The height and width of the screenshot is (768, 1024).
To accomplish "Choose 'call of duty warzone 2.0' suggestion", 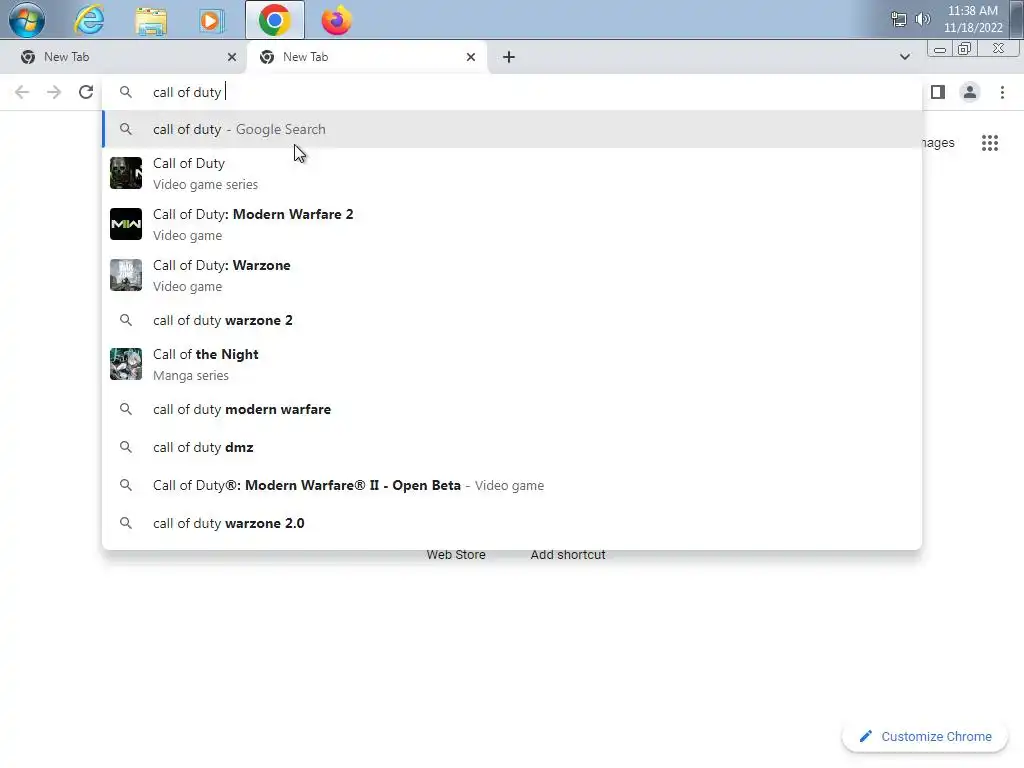I will [512, 523].
